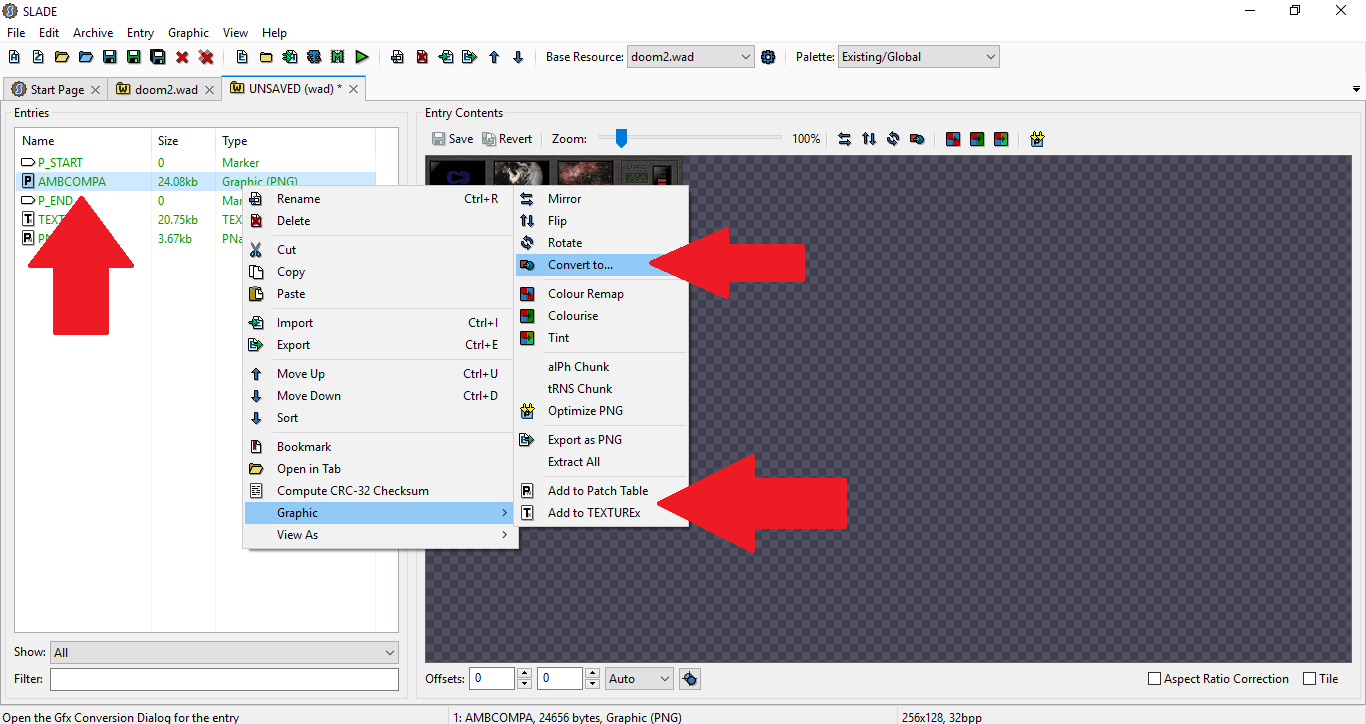Click the Open archive folder icon
The image size is (1366, 724).
click(62, 57)
